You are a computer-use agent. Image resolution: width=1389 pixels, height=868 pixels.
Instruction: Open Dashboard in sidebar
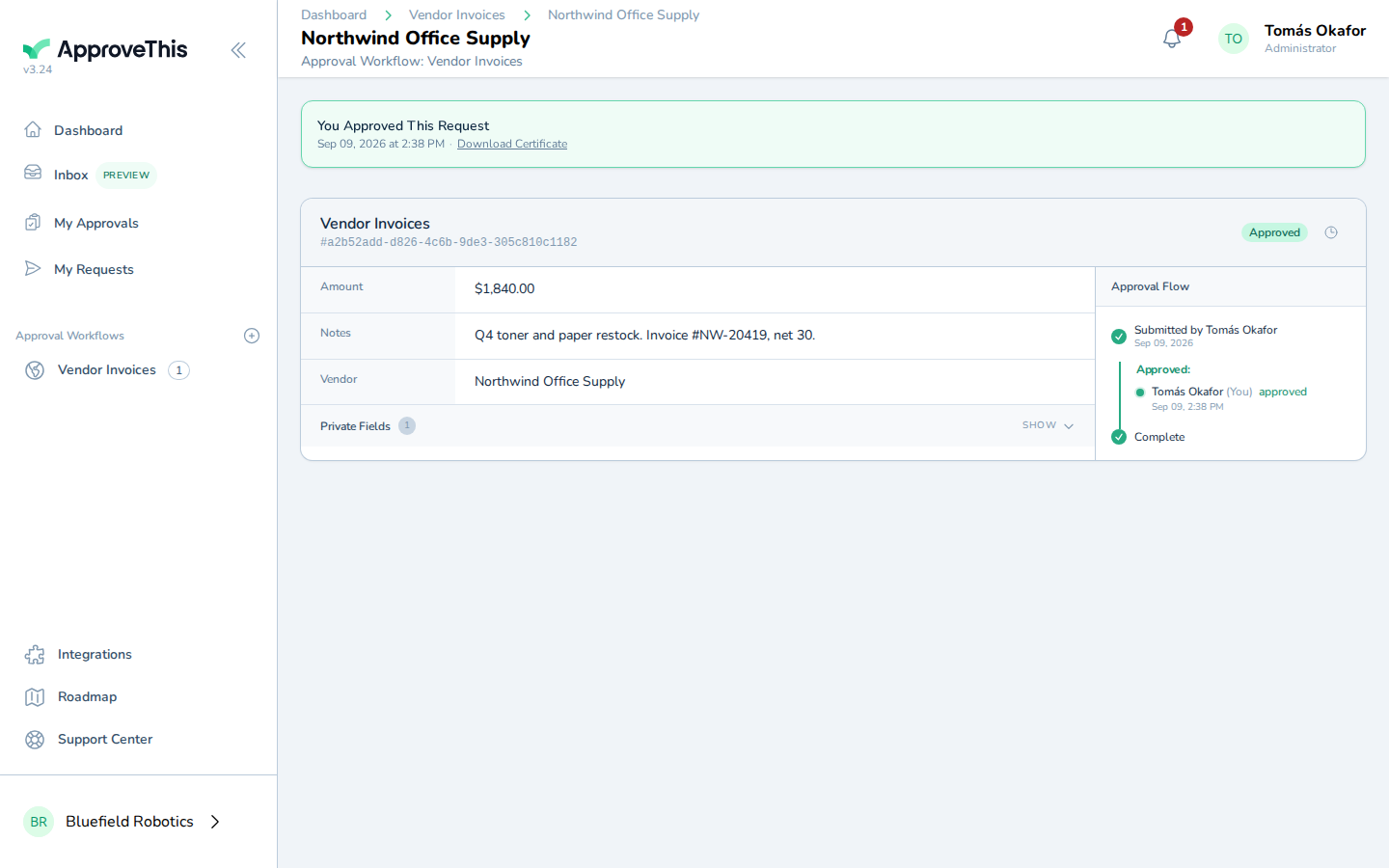[x=88, y=130]
